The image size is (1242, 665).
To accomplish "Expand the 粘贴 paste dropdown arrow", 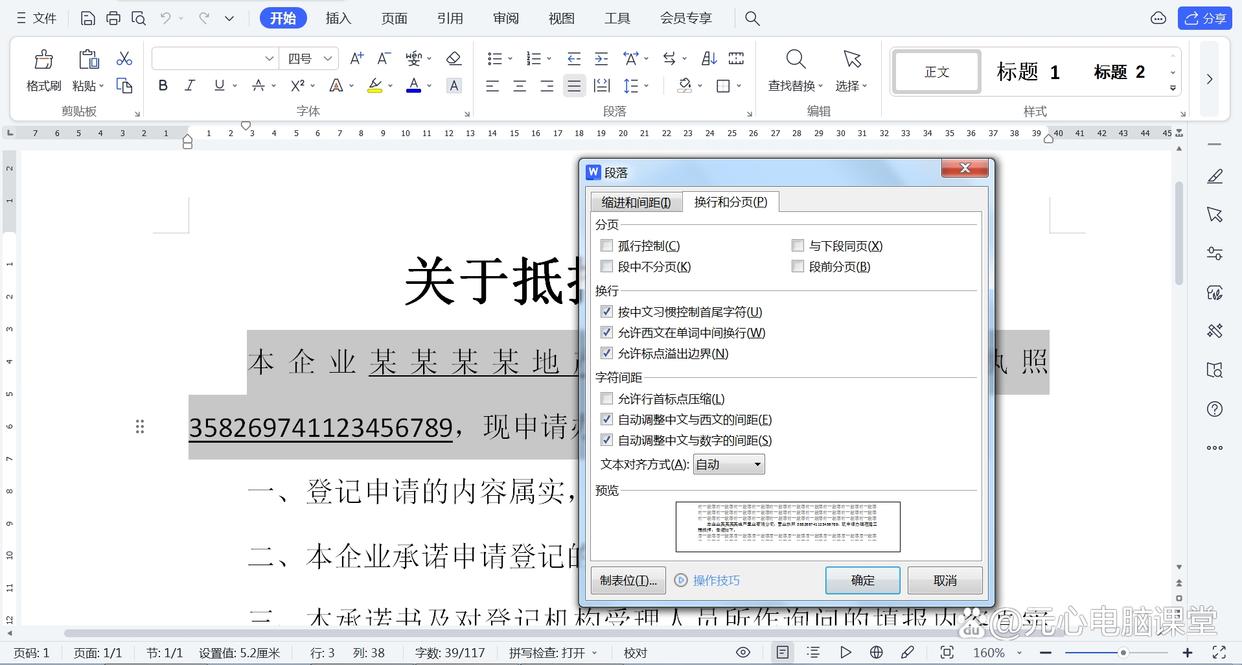I will click(101, 87).
